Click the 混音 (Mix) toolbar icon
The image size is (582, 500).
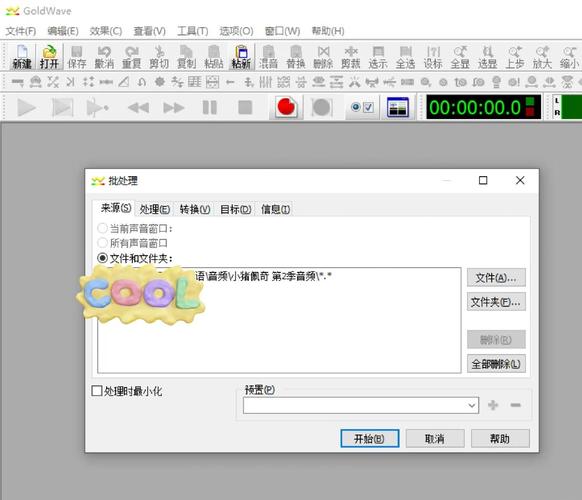pos(268,56)
